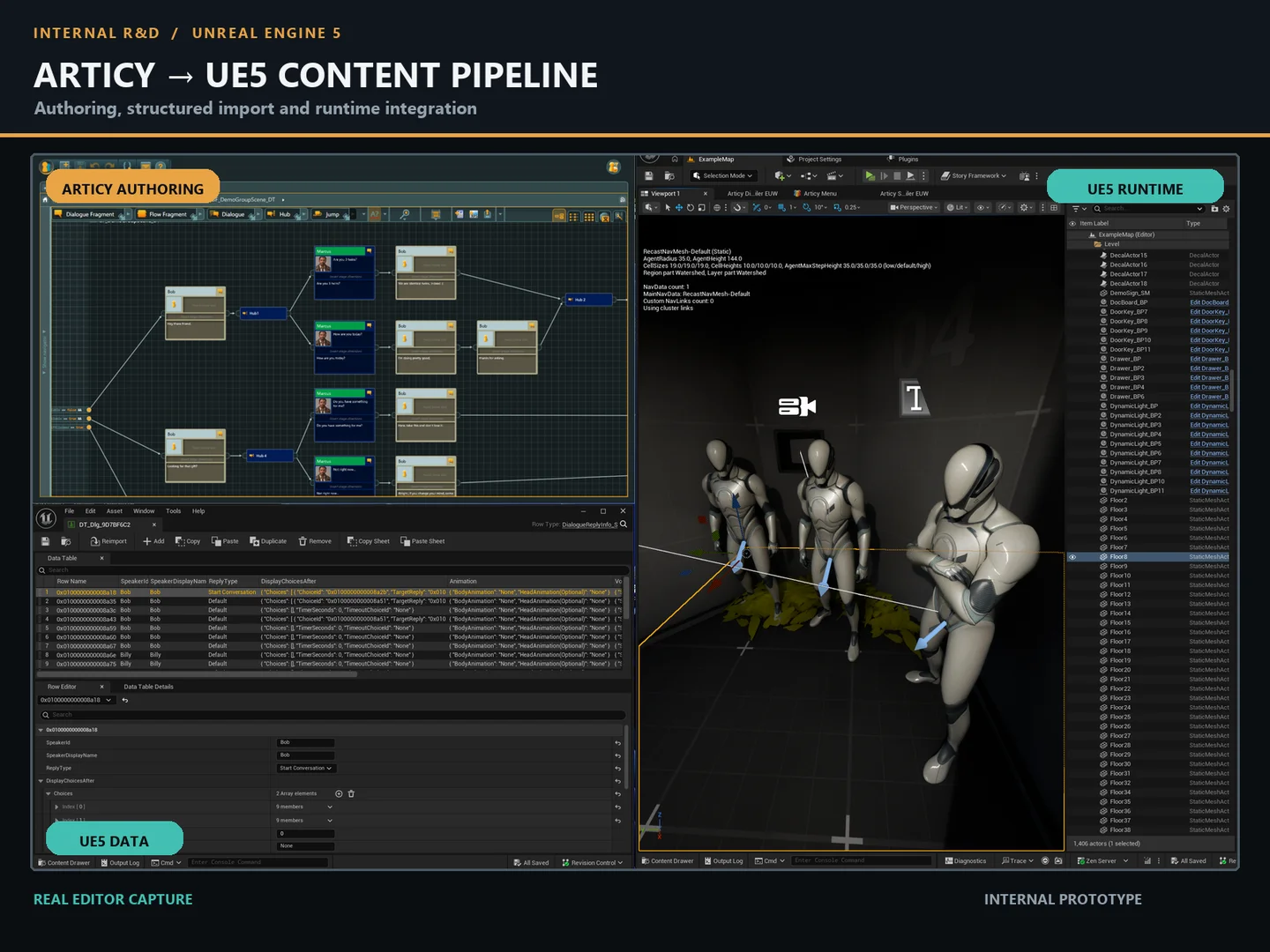Select the translate gizmo tool in the viewport toolbar

(679, 208)
